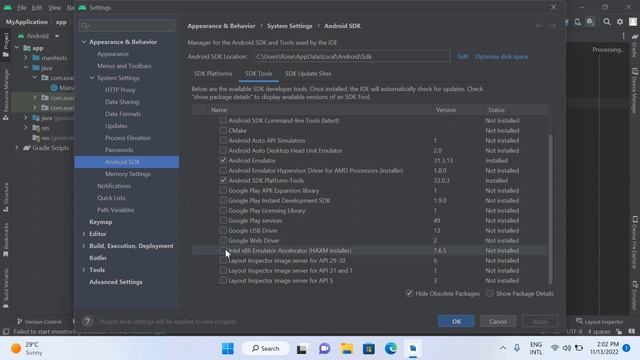The width and height of the screenshot is (640, 360).
Task: Open the Version Control tool window
Action: 39,322
